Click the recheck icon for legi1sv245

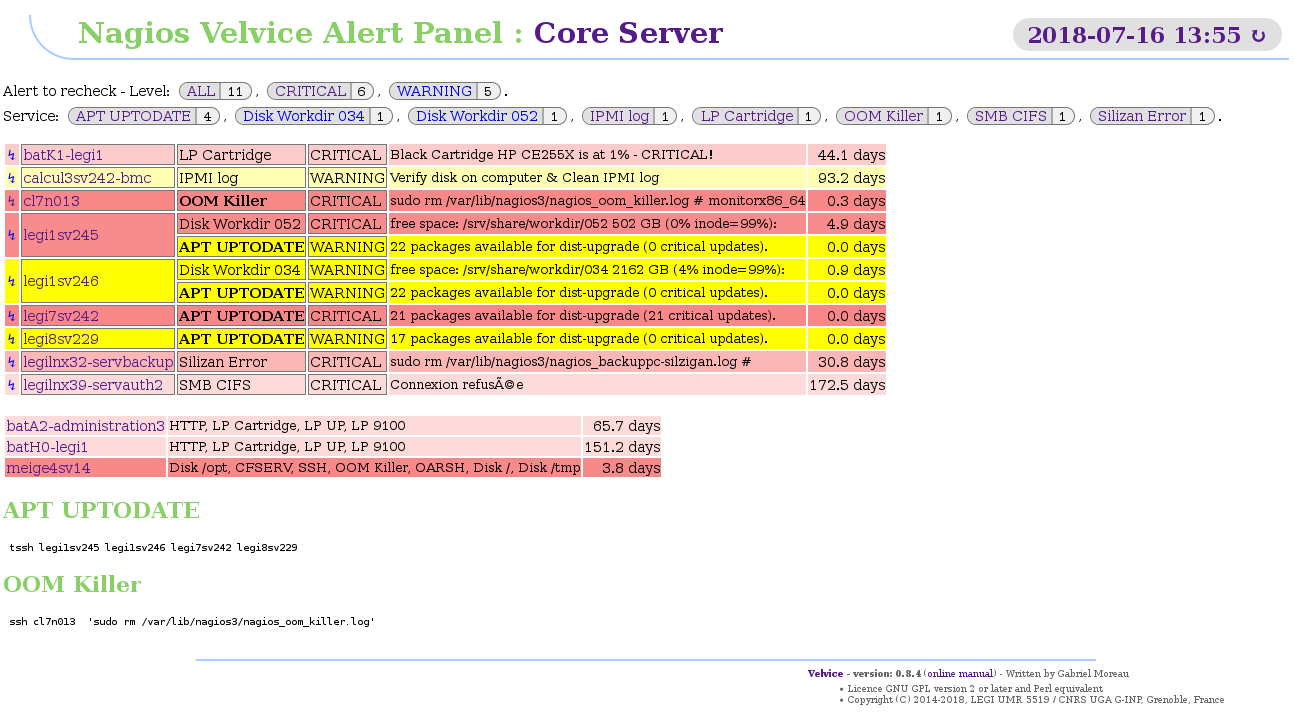pyautogui.click(x=12, y=235)
